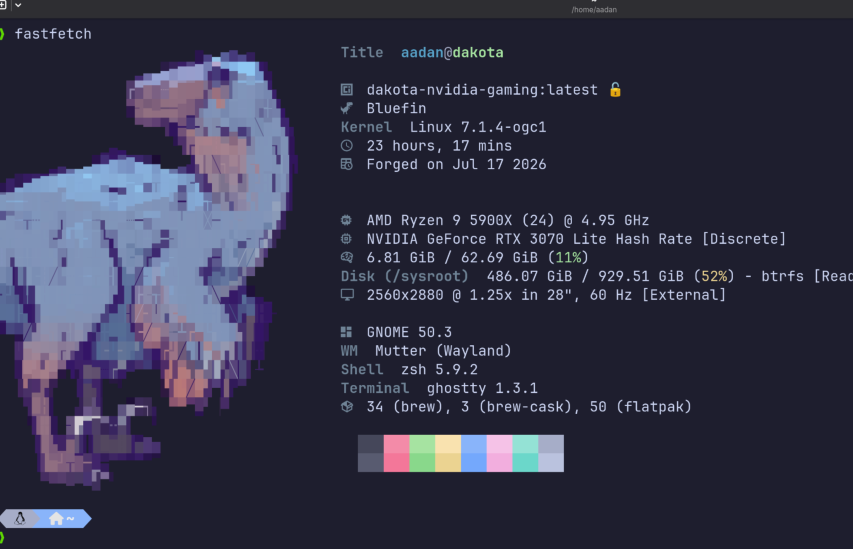The width and height of the screenshot is (853, 549).
Task: Click the clock icon beside uptime
Action: click(347, 146)
